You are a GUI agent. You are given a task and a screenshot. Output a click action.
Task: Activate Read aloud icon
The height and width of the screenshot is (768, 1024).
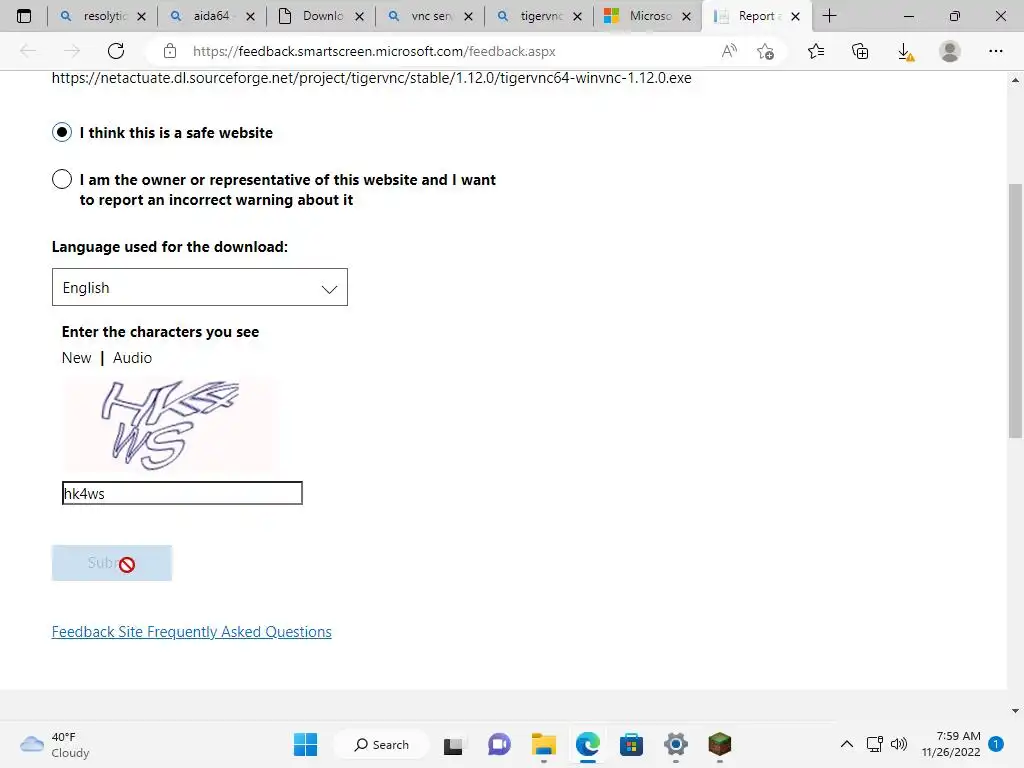point(729,51)
